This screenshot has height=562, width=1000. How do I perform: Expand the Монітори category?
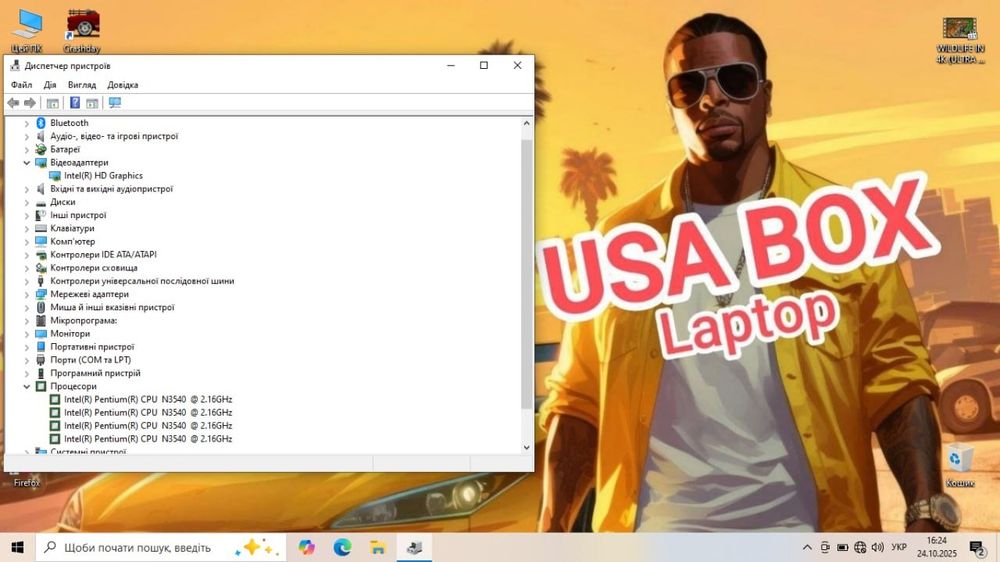[27, 334]
